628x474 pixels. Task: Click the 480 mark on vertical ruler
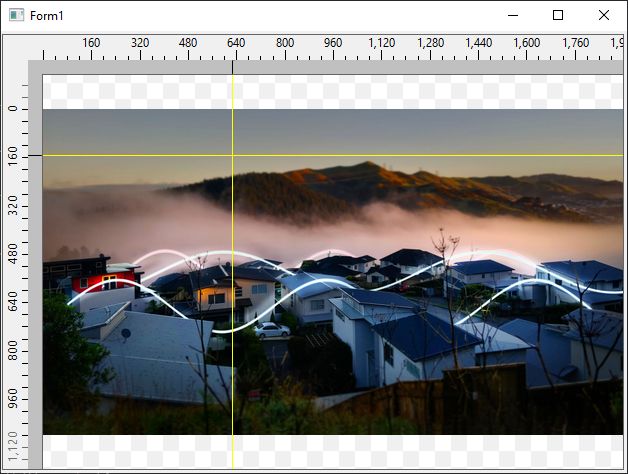click(x=13, y=253)
